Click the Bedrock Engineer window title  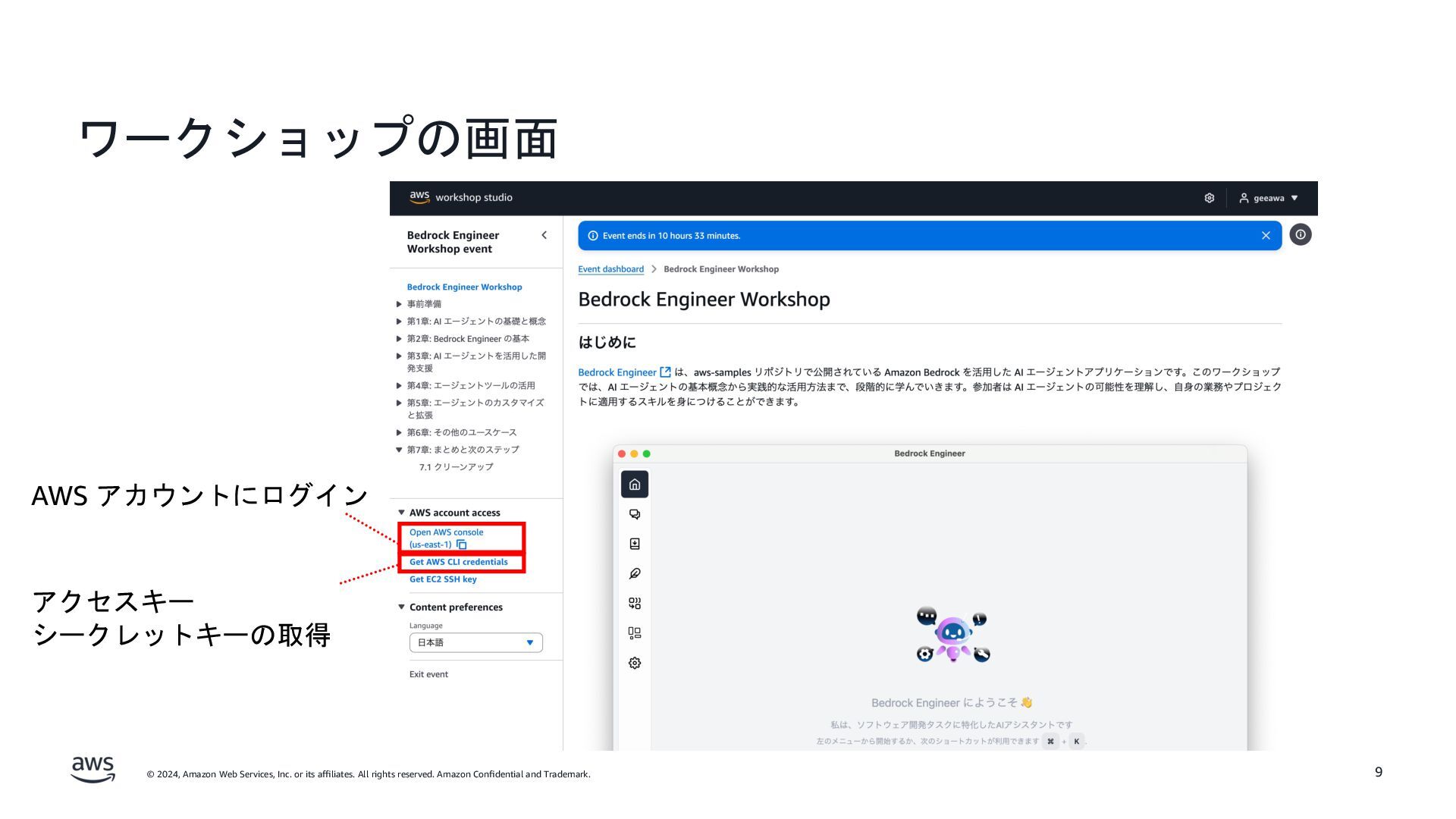[x=929, y=453]
